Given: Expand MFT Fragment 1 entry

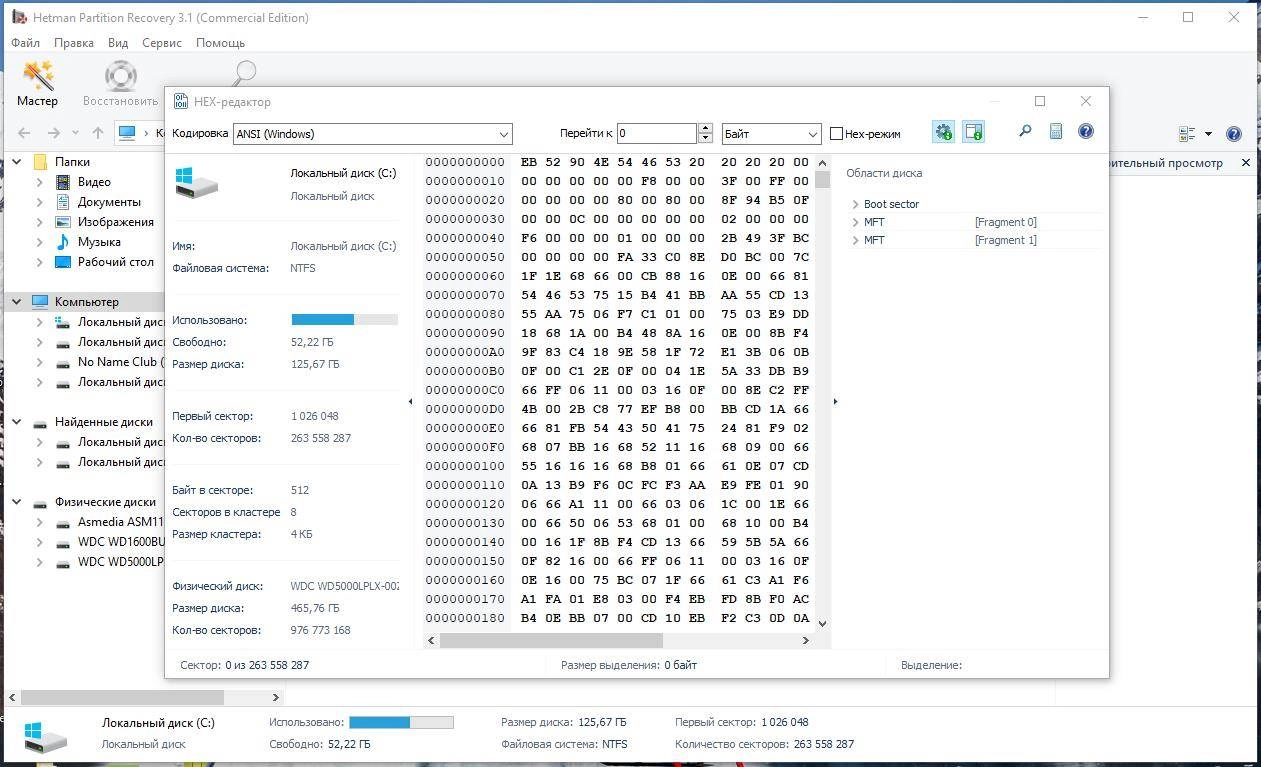Looking at the screenshot, I should 856,240.
